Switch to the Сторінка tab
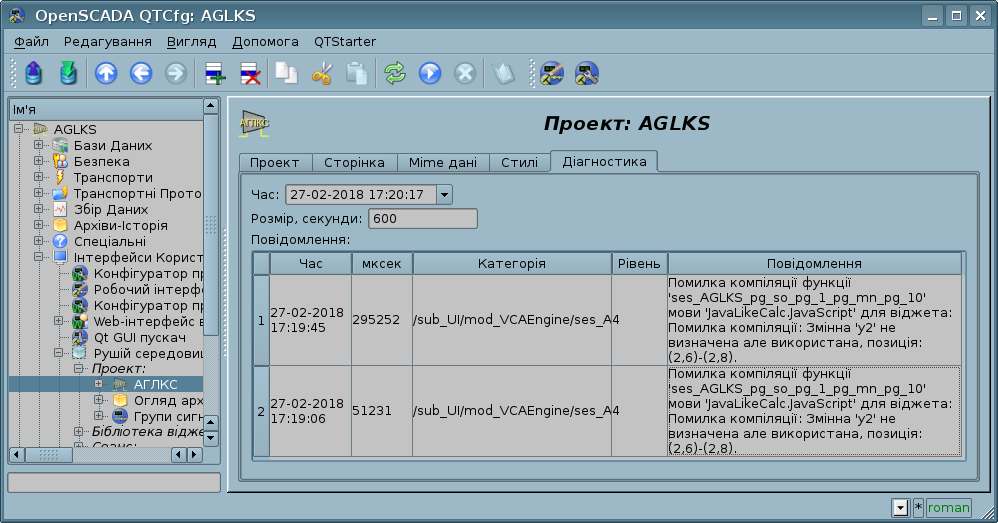Viewport: 998px width, 523px height. coord(355,162)
